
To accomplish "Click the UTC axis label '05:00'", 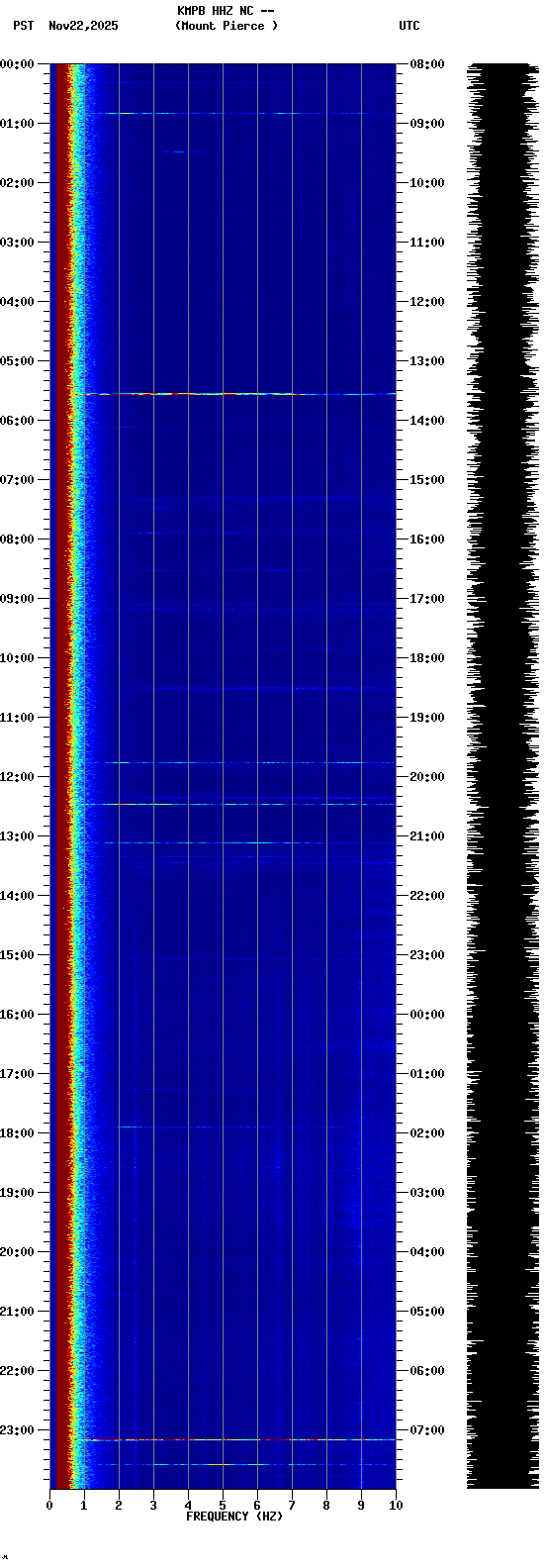I will click(426, 1312).
